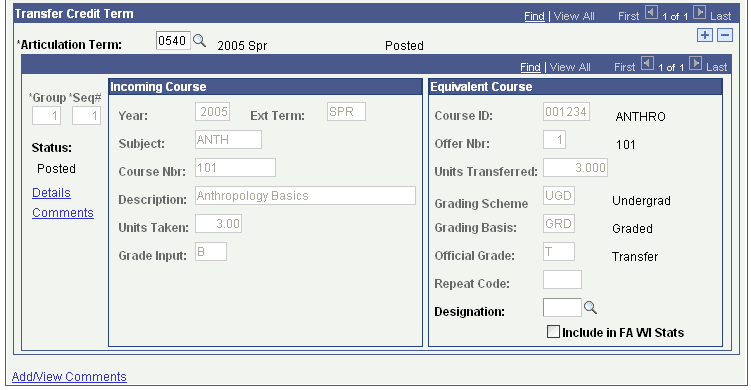Show previous row in inner course header

click(x=647, y=64)
